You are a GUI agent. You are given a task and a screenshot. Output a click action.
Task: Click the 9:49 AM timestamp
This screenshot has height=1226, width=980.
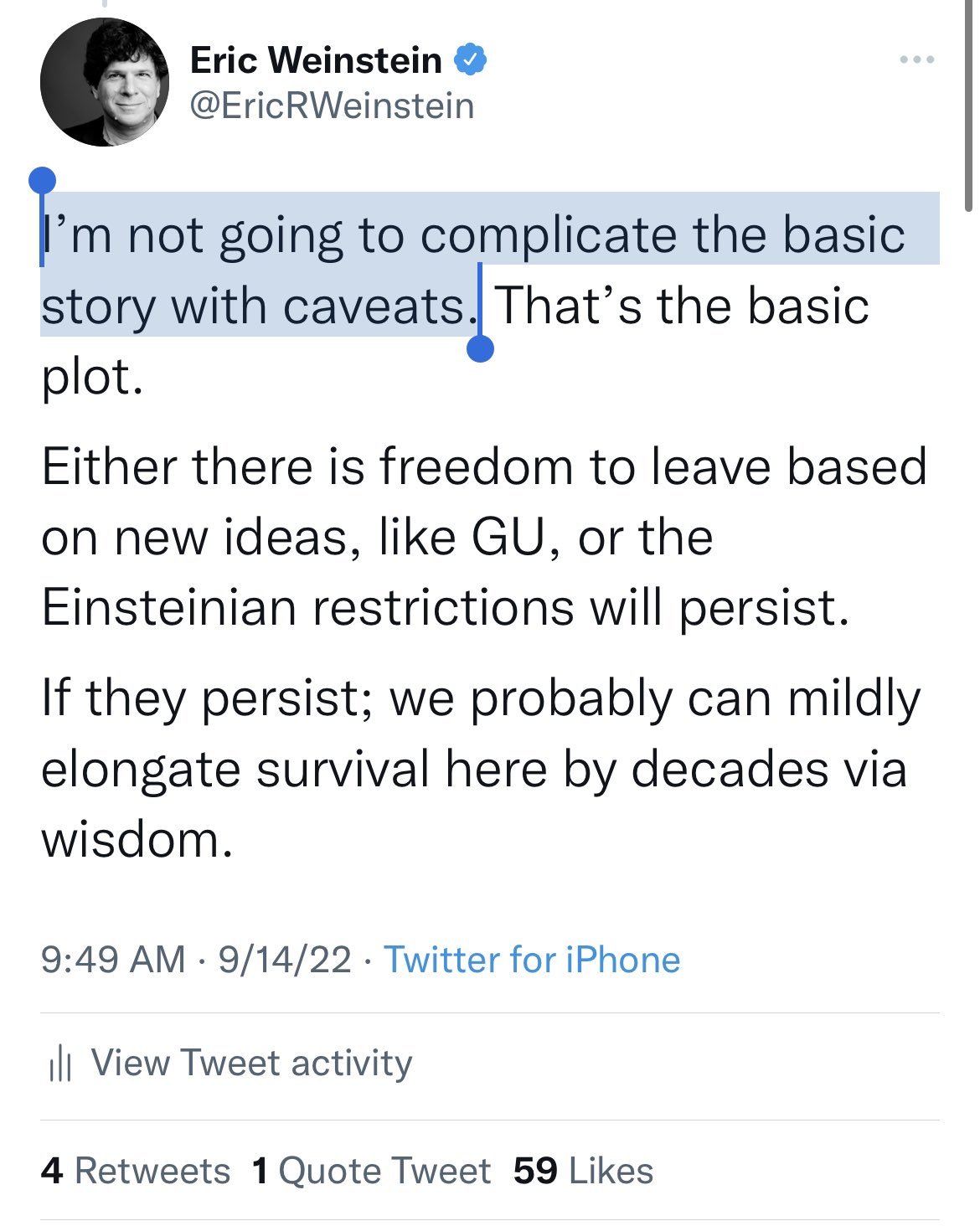113,960
